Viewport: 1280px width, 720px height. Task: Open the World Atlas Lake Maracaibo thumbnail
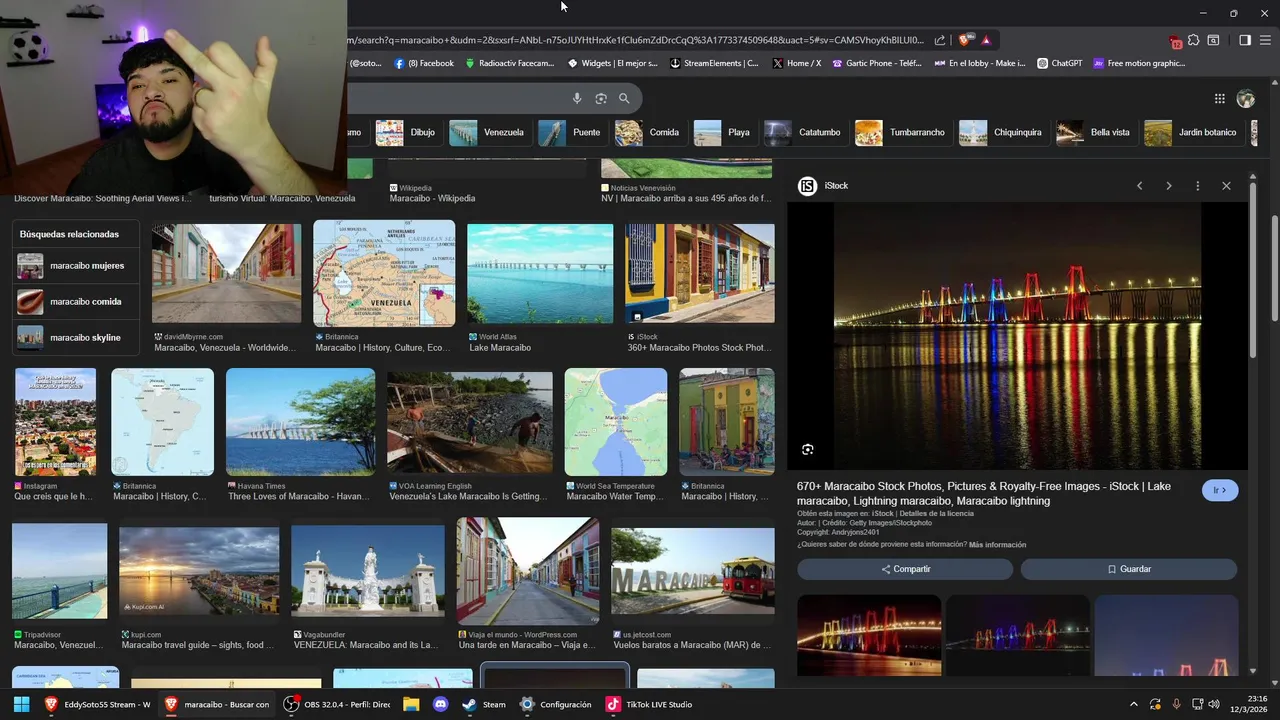click(x=540, y=274)
